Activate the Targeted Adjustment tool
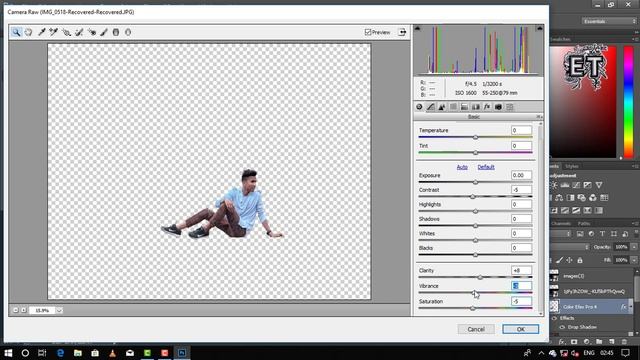Viewport: 640px width, 360px height. coord(66,32)
